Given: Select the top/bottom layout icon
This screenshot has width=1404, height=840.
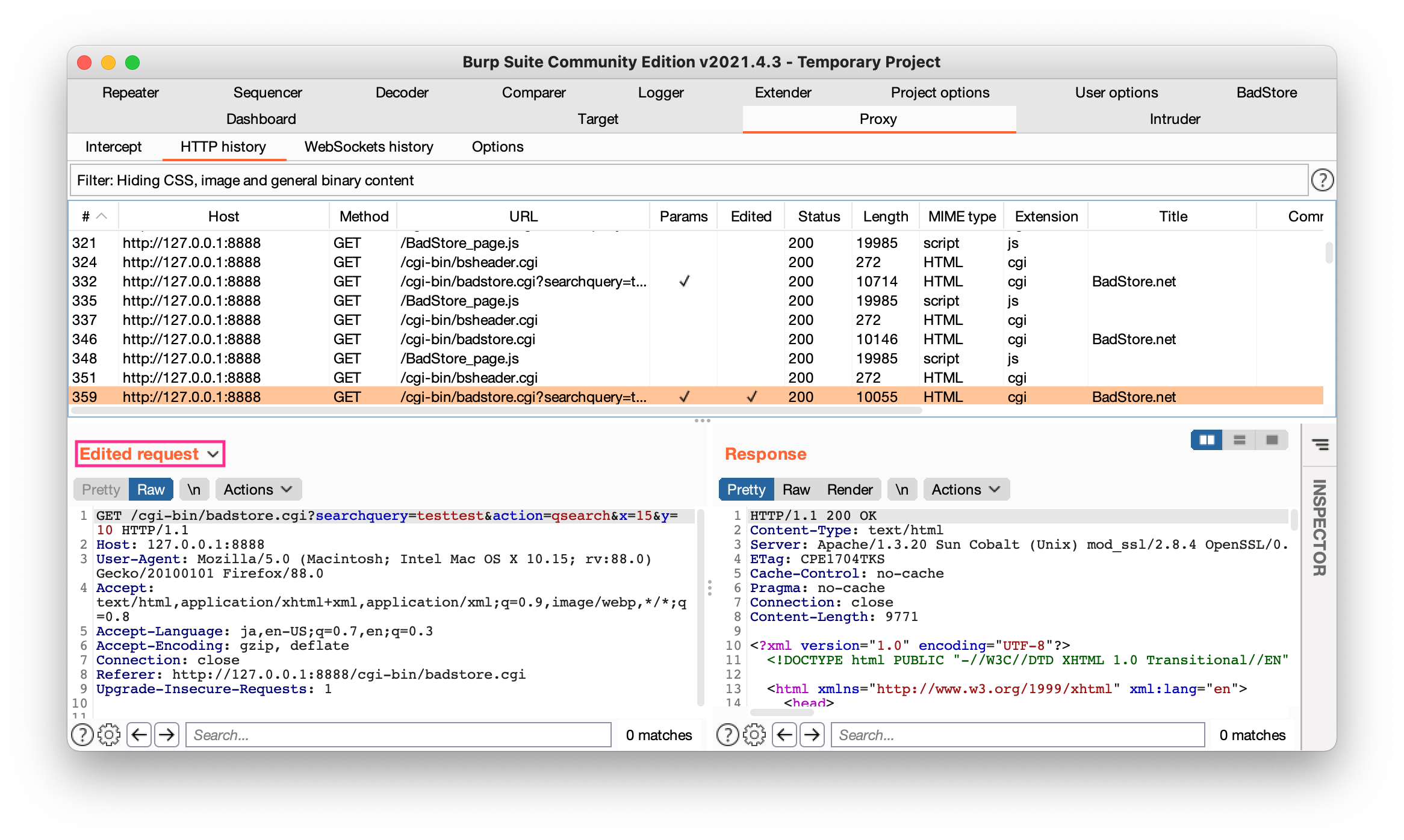Looking at the screenshot, I should click(1239, 440).
